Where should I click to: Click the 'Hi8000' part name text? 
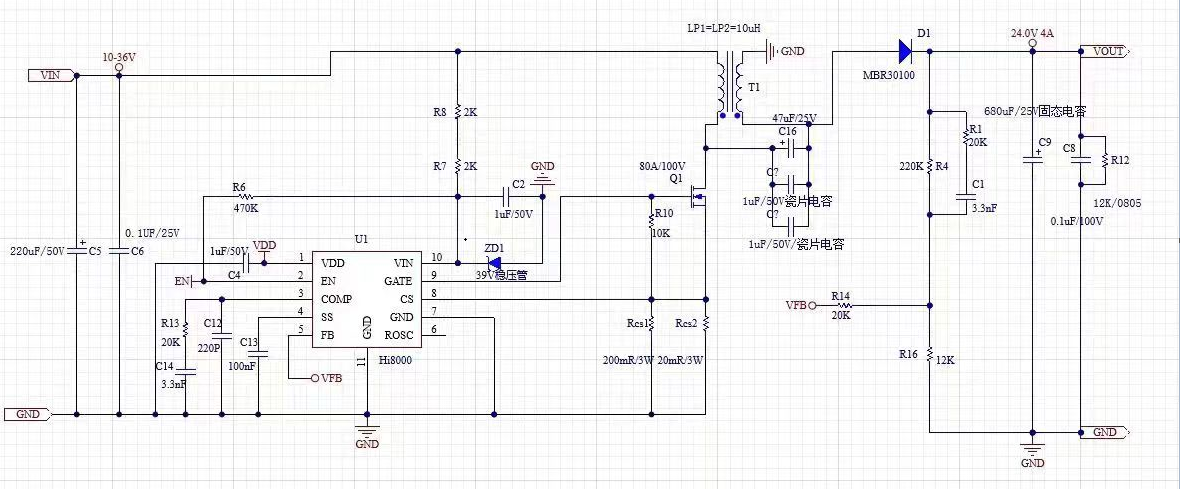(x=396, y=360)
